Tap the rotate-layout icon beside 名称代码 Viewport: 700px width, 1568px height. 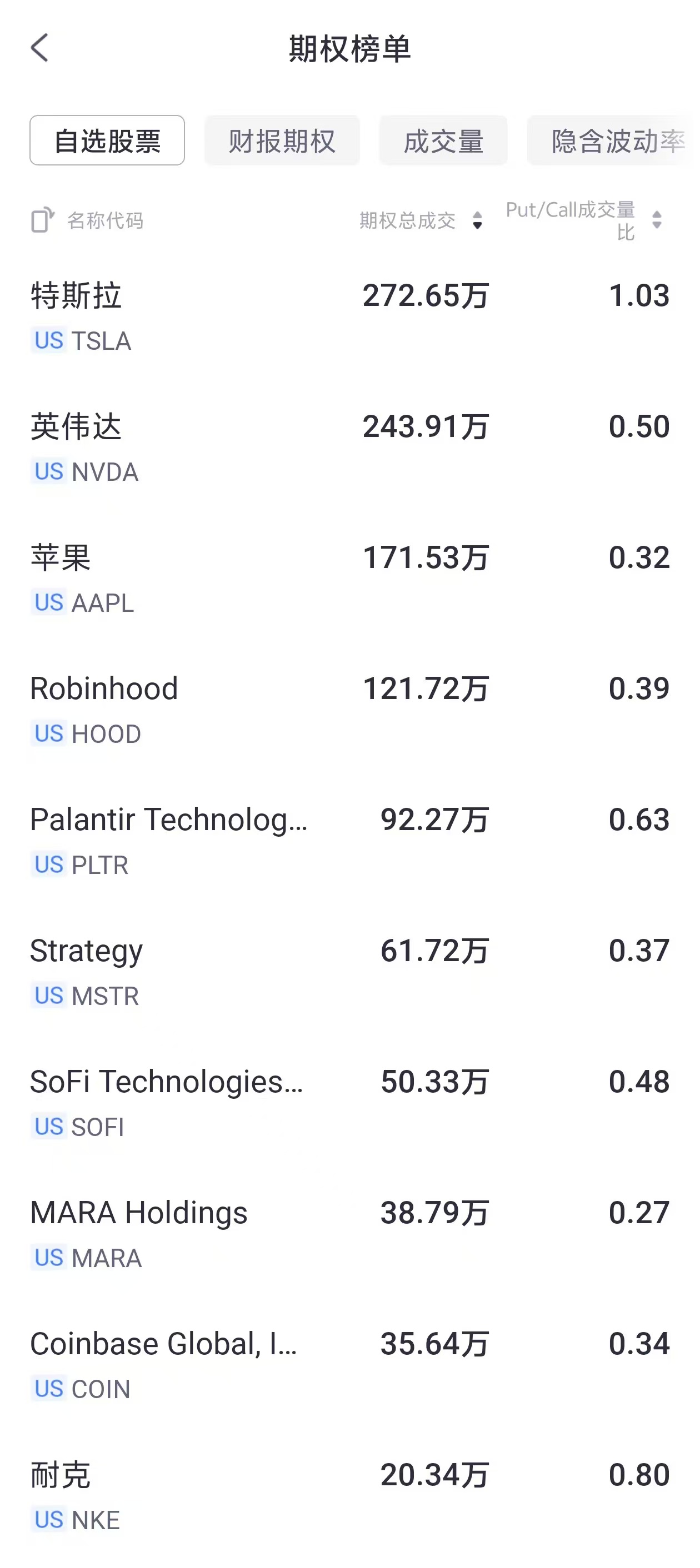43,220
